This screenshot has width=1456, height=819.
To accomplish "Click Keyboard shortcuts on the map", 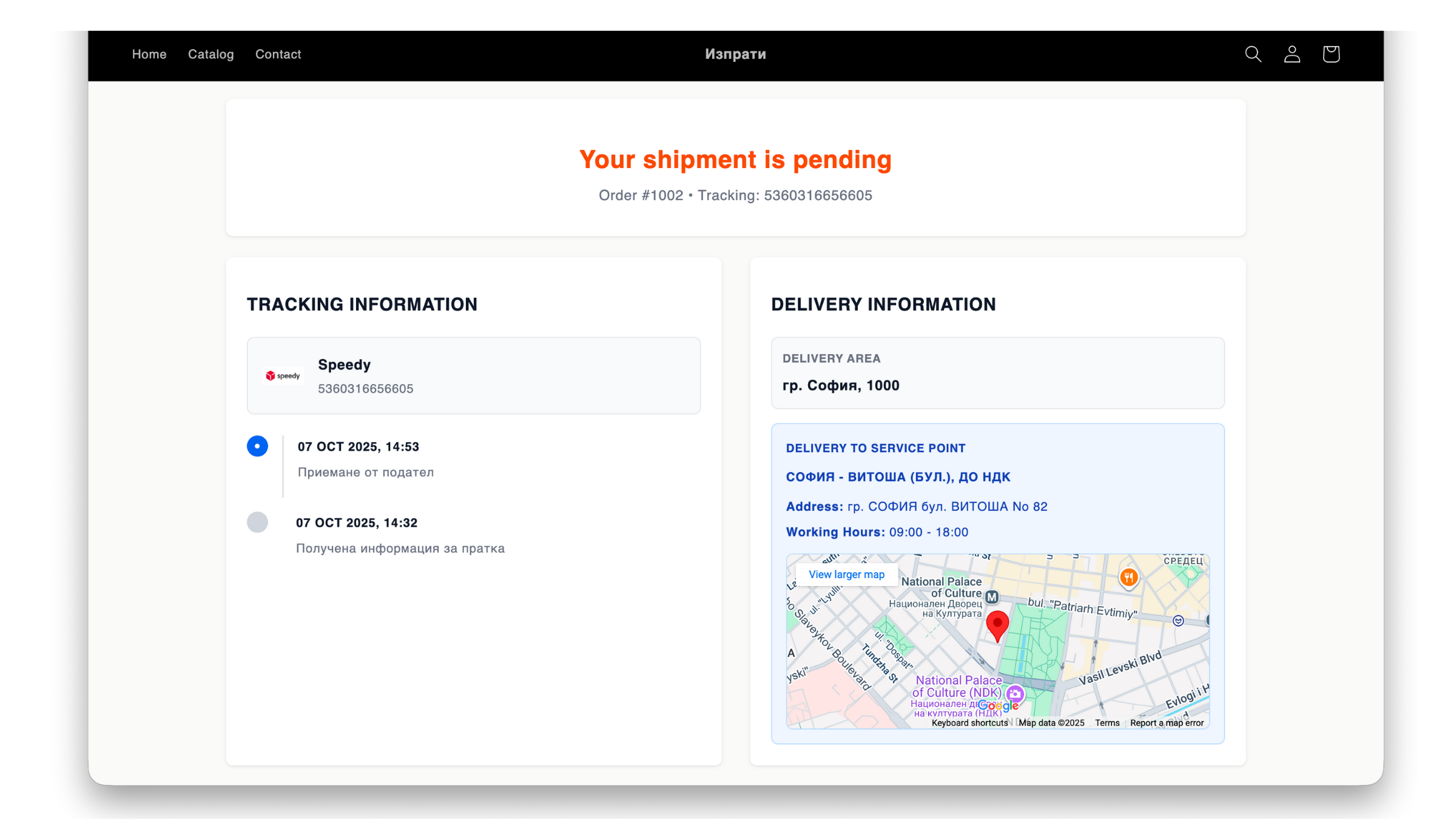I will pyautogui.click(x=969, y=723).
